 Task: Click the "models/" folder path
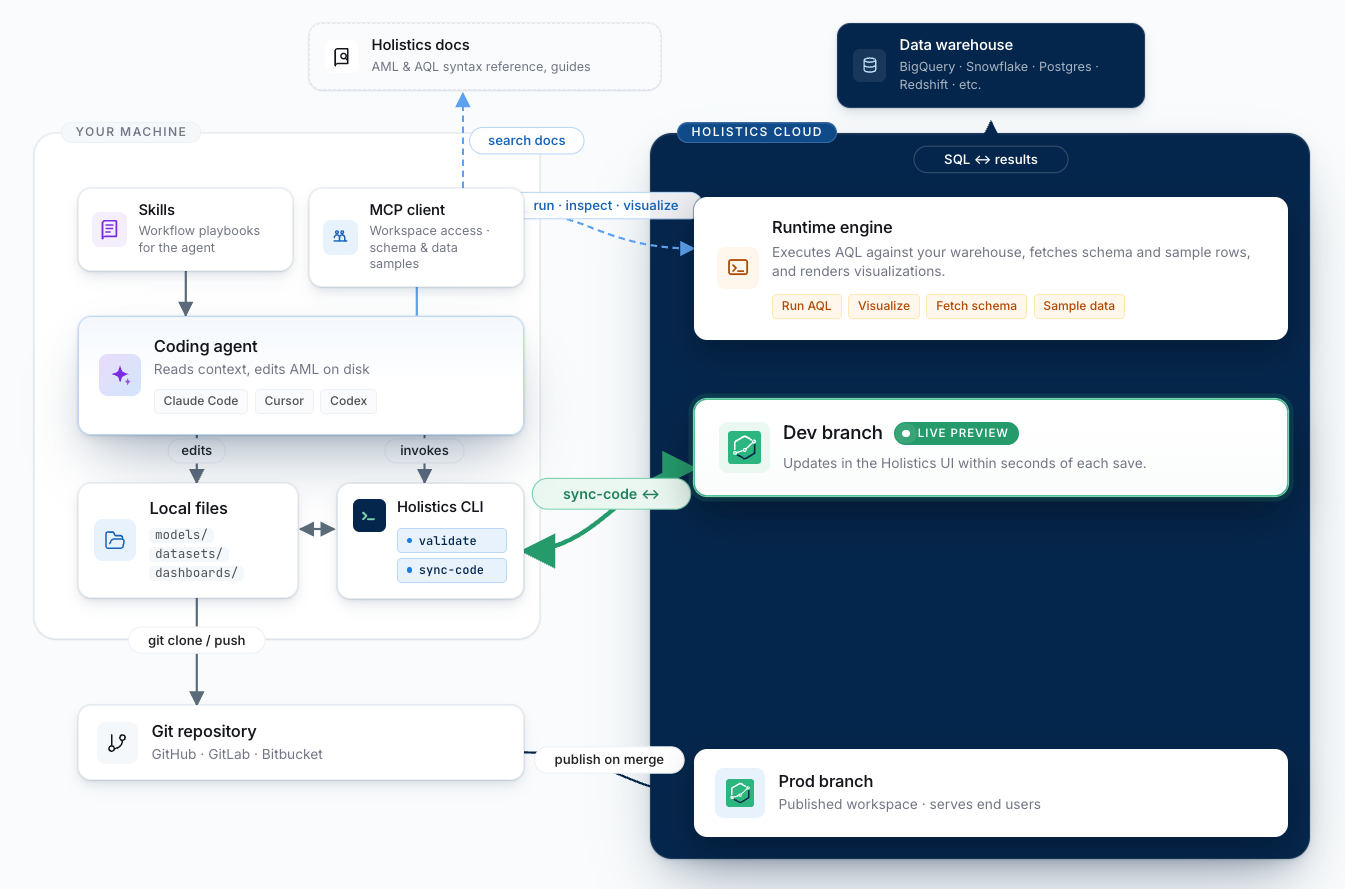click(183, 535)
